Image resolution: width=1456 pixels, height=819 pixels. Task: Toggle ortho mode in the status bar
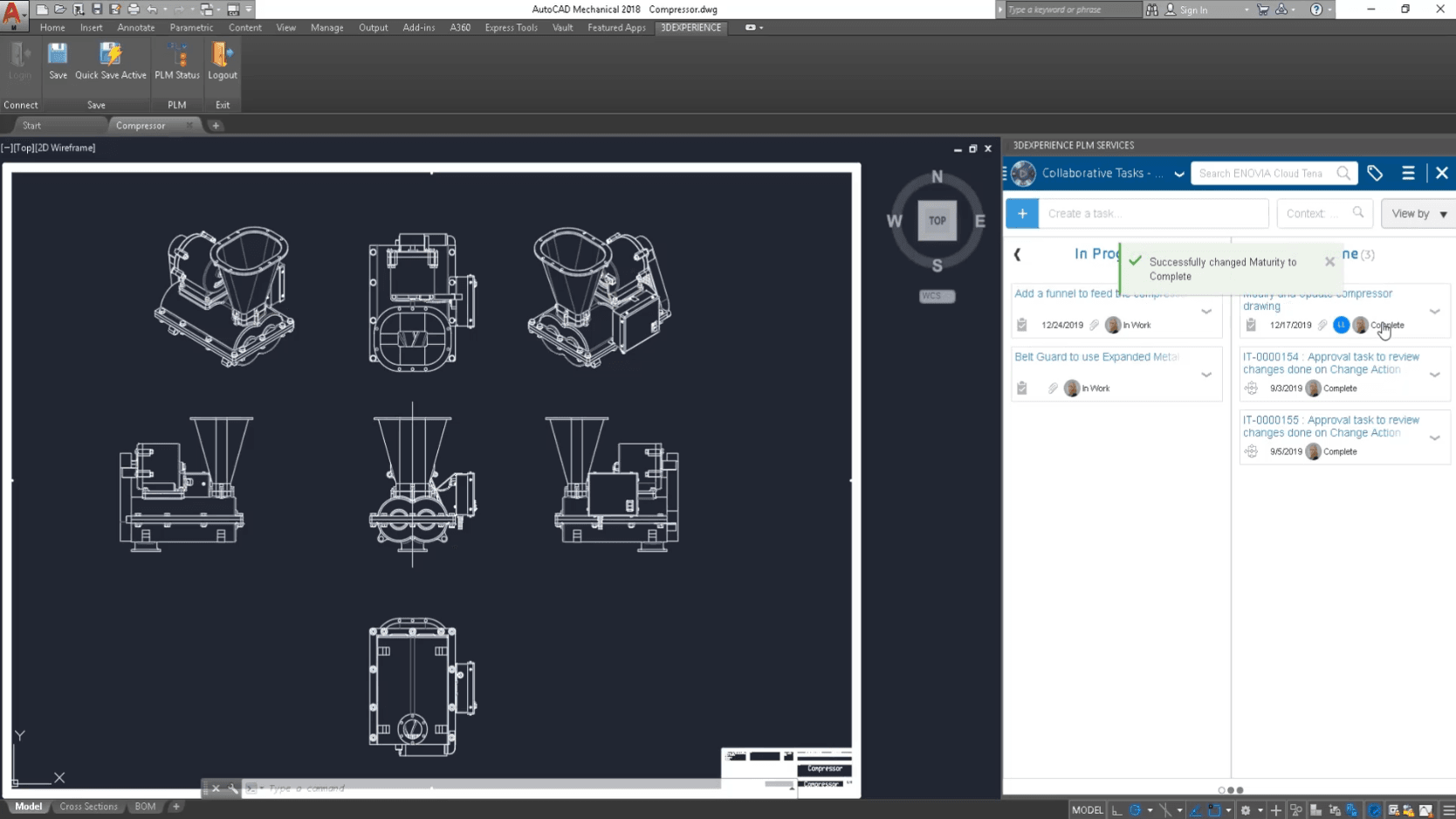[x=1116, y=810]
